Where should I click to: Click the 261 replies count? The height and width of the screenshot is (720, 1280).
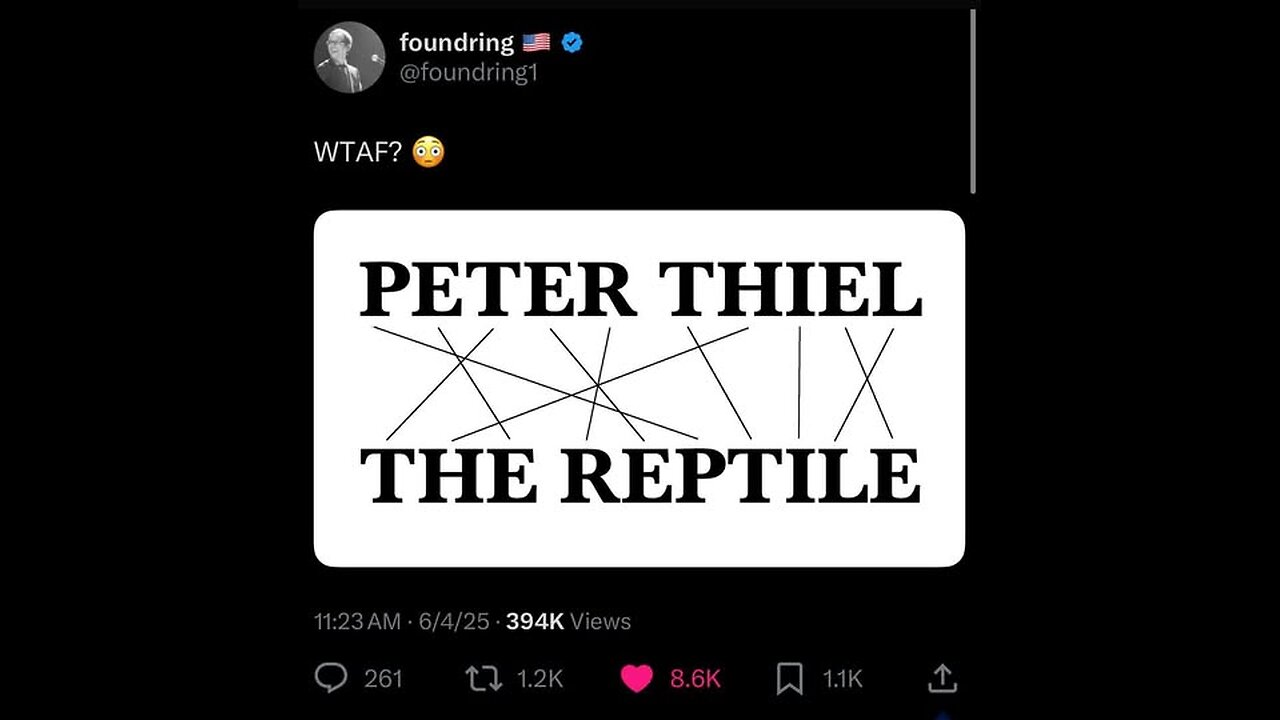point(383,680)
